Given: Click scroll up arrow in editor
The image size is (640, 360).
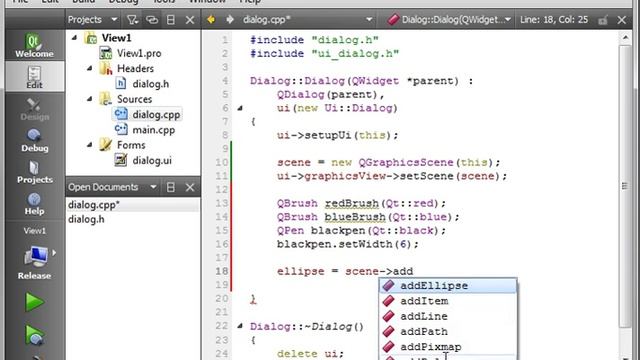Looking at the screenshot, I should coord(625,38).
